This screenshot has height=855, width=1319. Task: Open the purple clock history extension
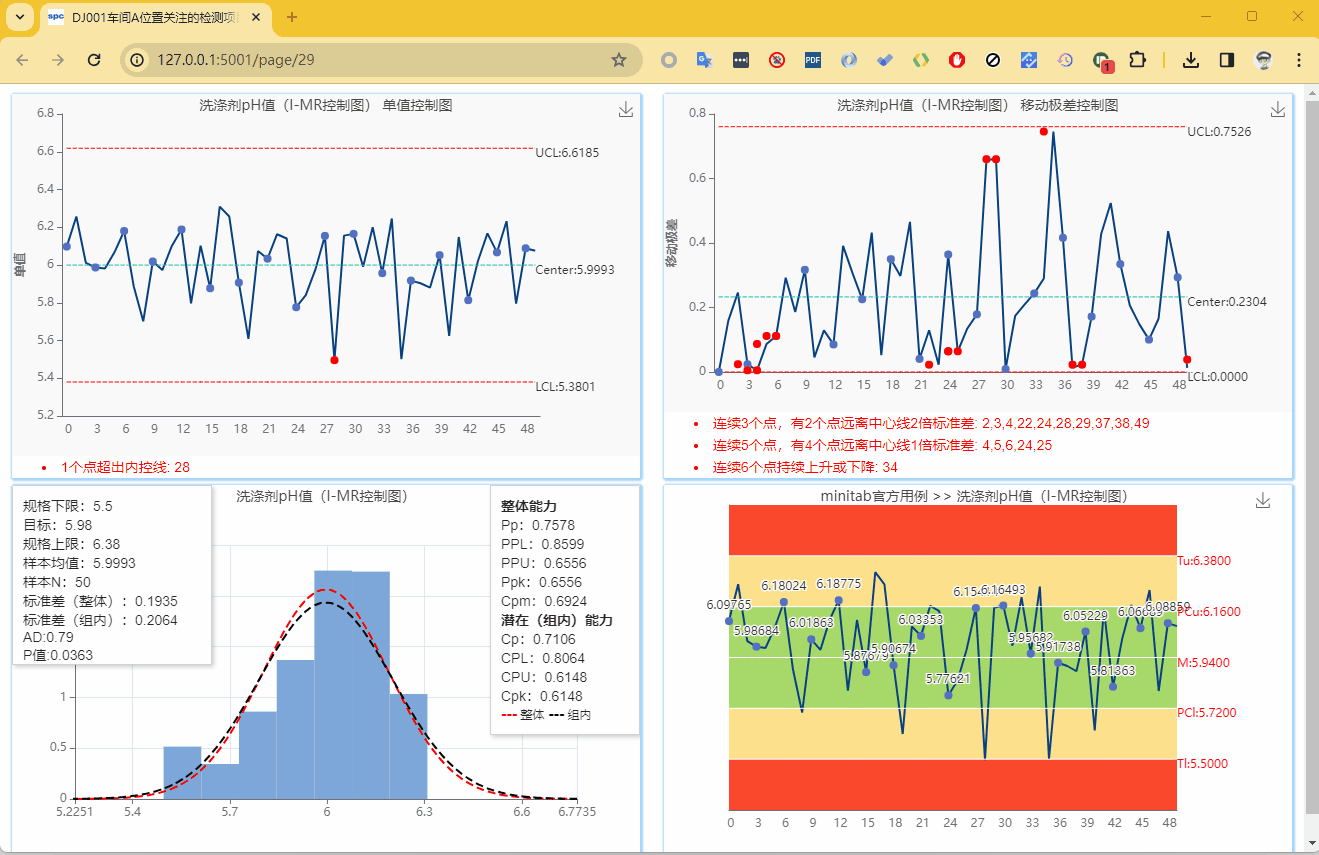[1065, 60]
